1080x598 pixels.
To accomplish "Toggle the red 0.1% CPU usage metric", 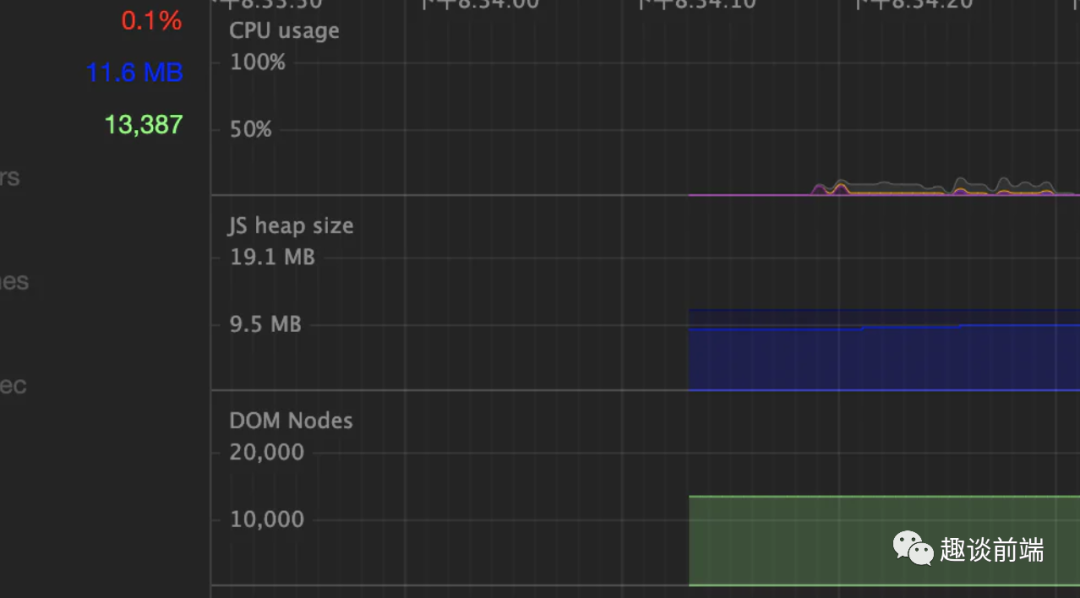I will click(151, 20).
